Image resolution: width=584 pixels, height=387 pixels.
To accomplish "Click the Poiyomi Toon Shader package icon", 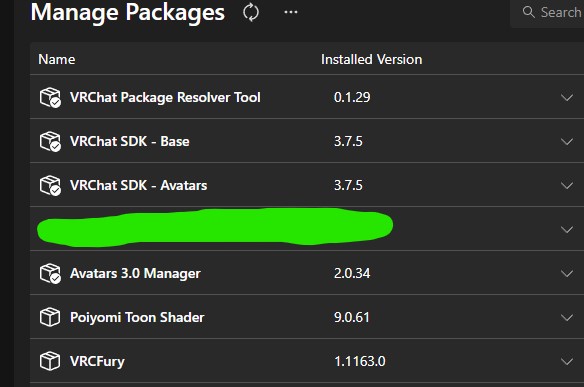I will pos(50,317).
